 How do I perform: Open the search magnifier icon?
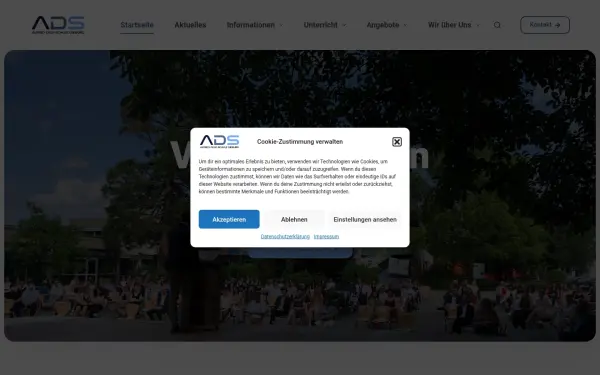[x=497, y=25]
